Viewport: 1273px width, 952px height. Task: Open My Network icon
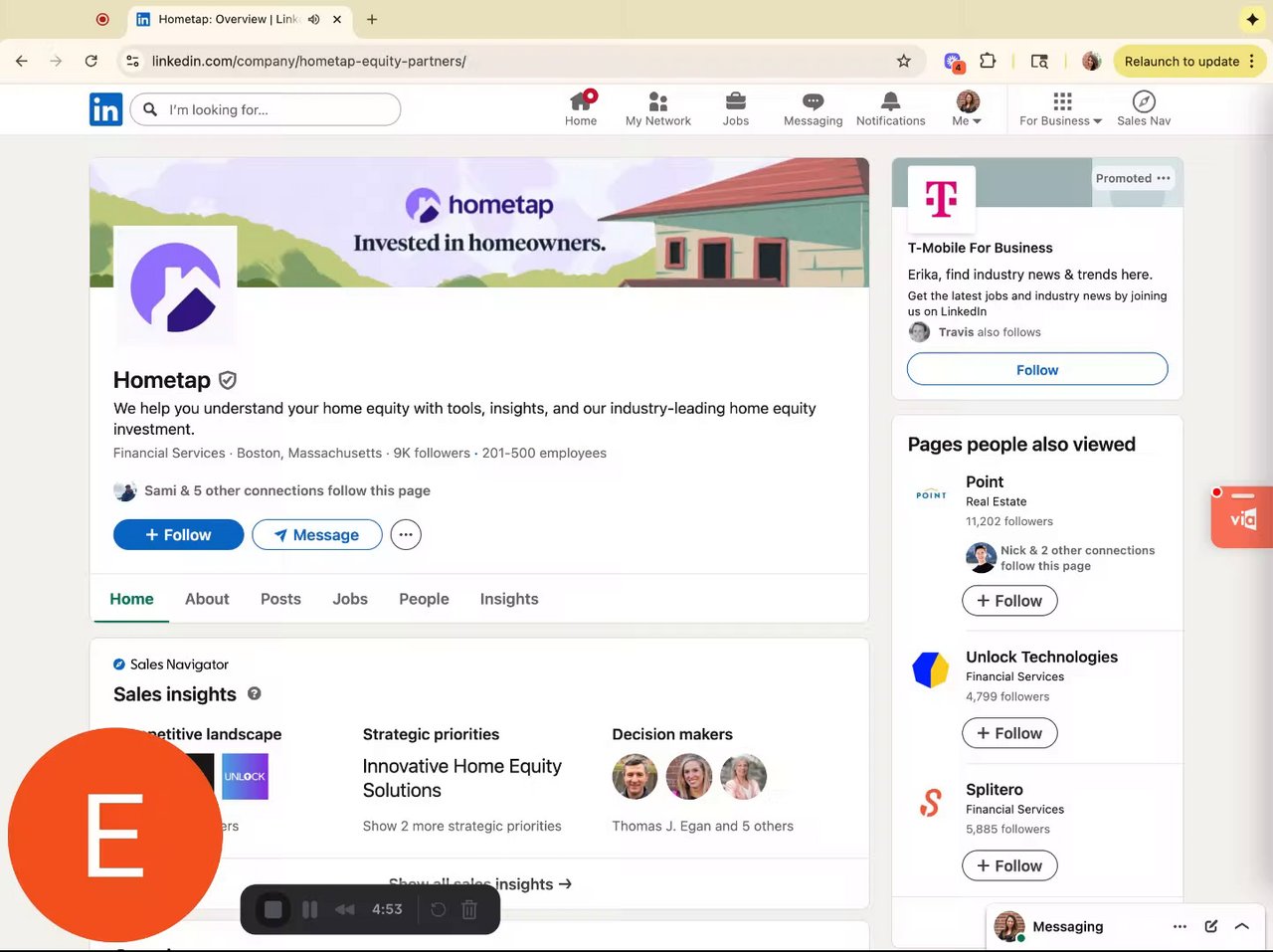coord(657,108)
